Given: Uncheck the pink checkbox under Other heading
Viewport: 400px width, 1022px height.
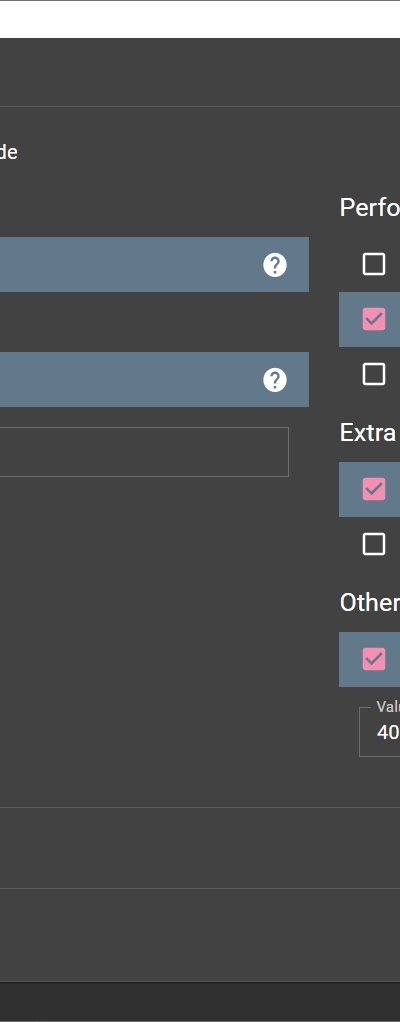Looking at the screenshot, I should pos(373,659).
